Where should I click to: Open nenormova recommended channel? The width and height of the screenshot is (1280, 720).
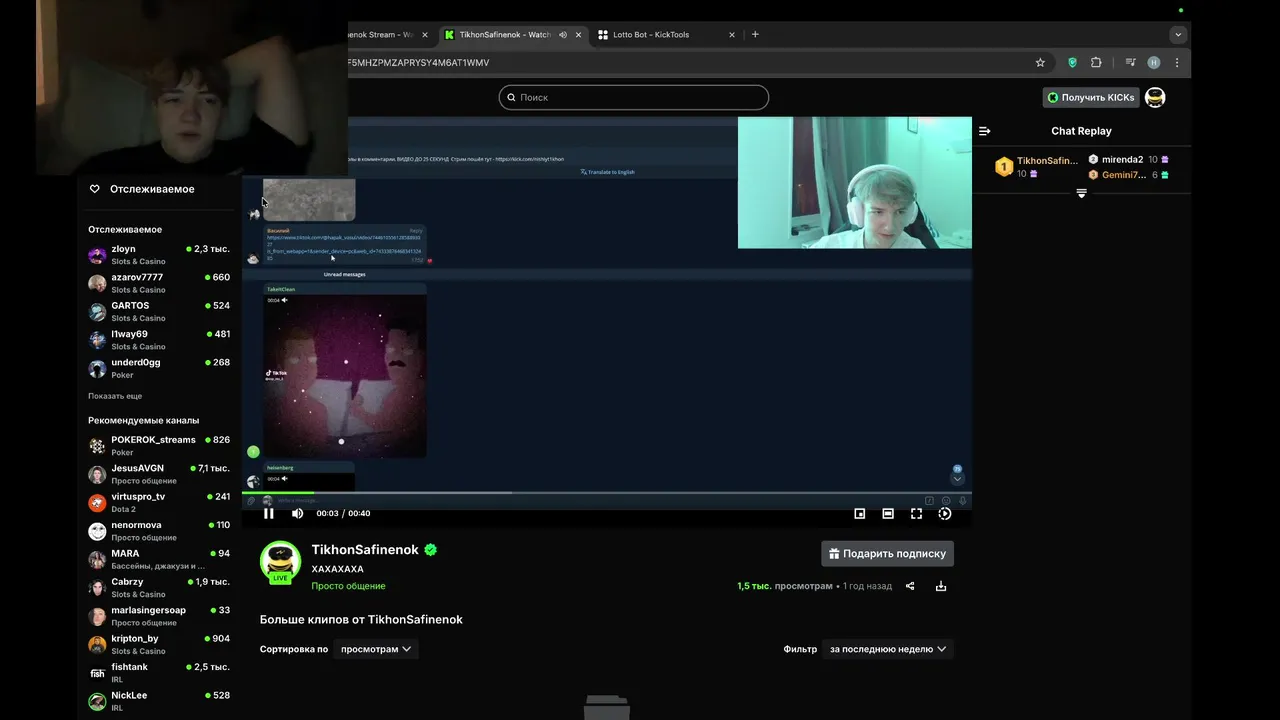[159, 531]
